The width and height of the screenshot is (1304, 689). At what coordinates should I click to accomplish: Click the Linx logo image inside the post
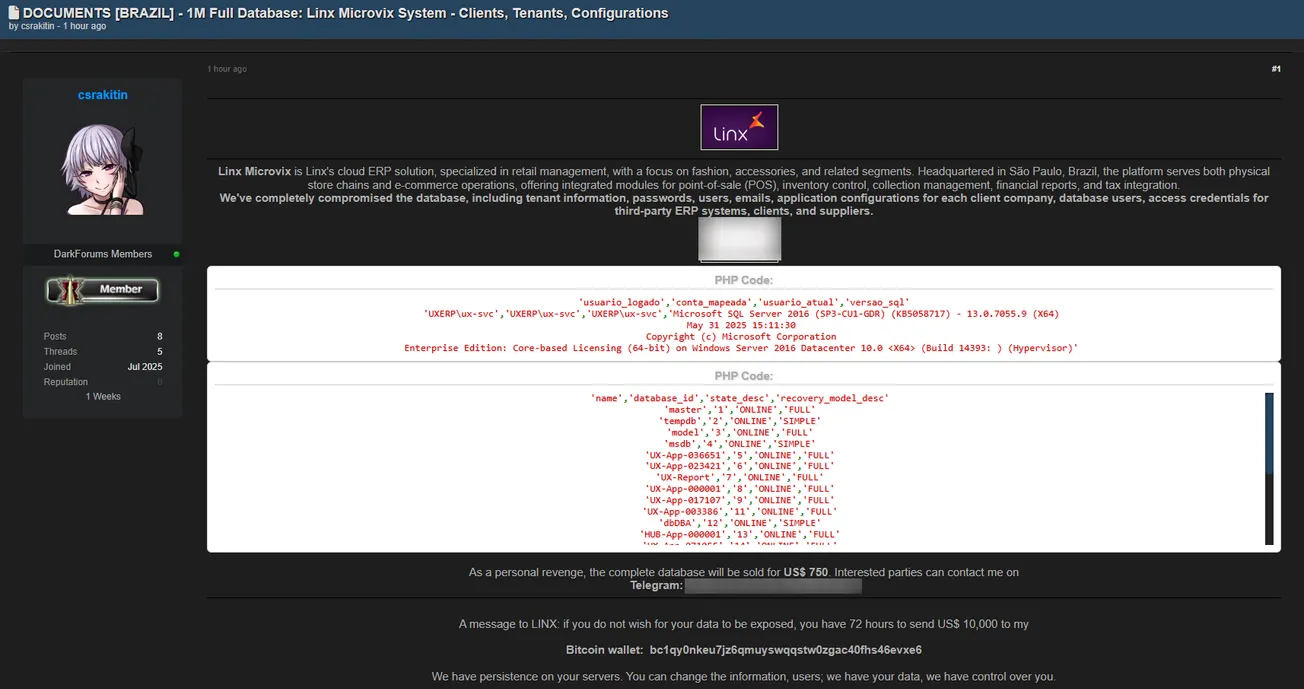(x=739, y=127)
